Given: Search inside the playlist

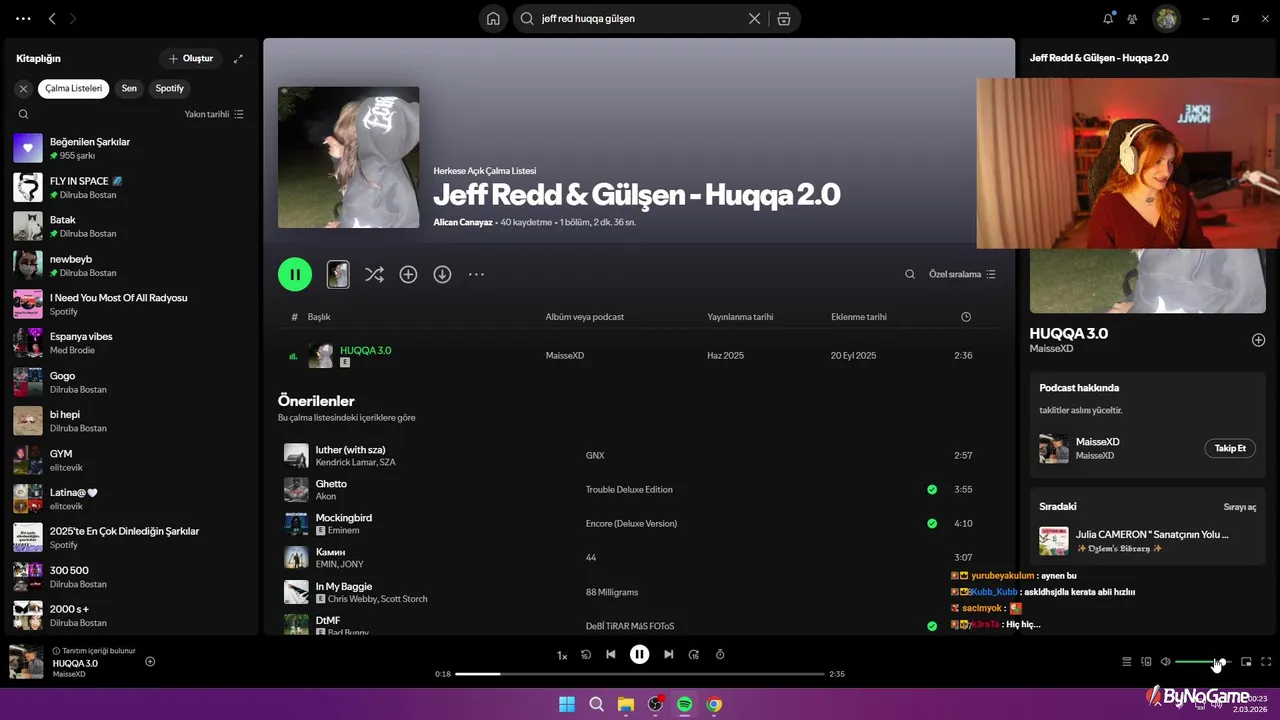Looking at the screenshot, I should click(x=910, y=274).
